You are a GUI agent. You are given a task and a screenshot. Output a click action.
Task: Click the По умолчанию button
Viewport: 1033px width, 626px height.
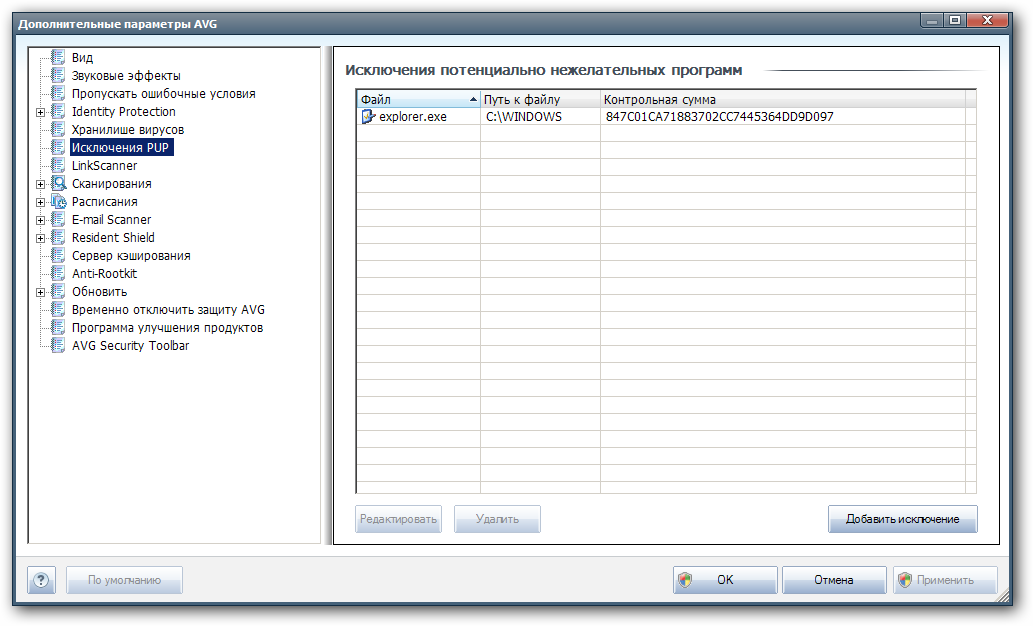[125, 580]
